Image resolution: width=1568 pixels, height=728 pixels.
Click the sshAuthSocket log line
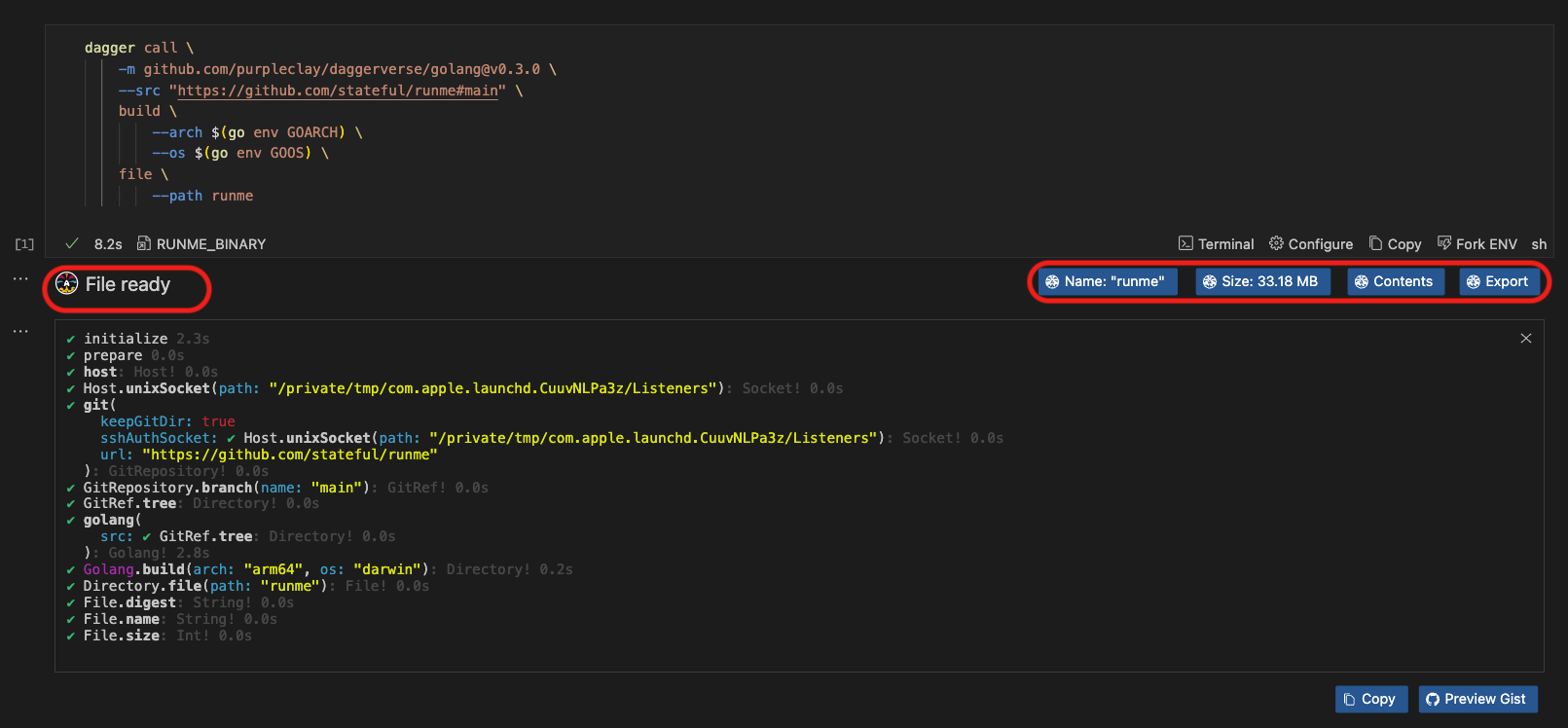[552, 438]
